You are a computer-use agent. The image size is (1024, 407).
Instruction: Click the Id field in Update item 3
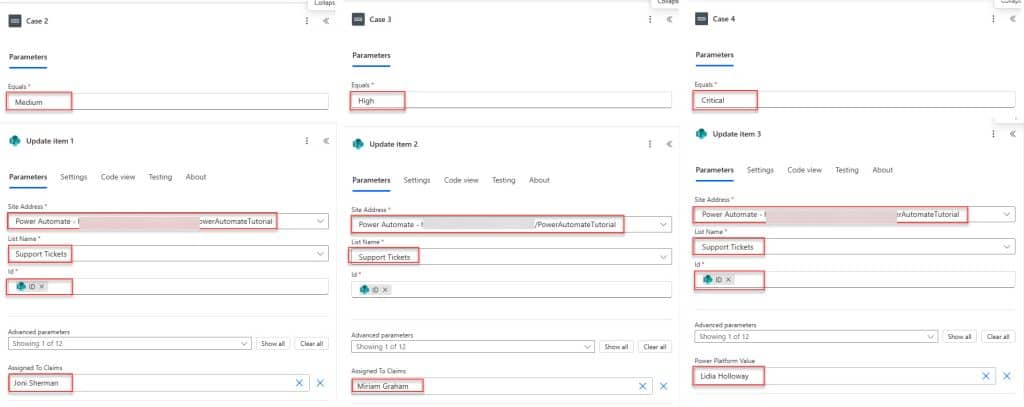pos(855,280)
